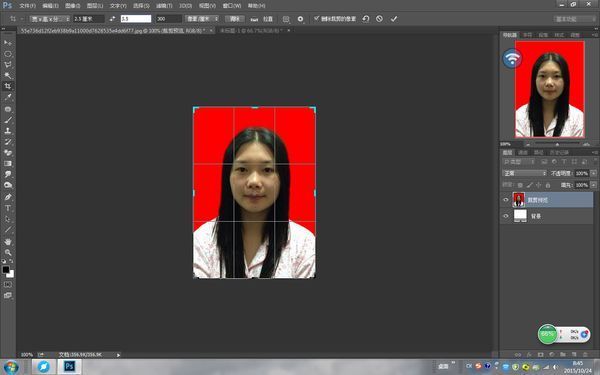Click the crop height input field
This screenshot has height=375, width=600.
[136, 19]
